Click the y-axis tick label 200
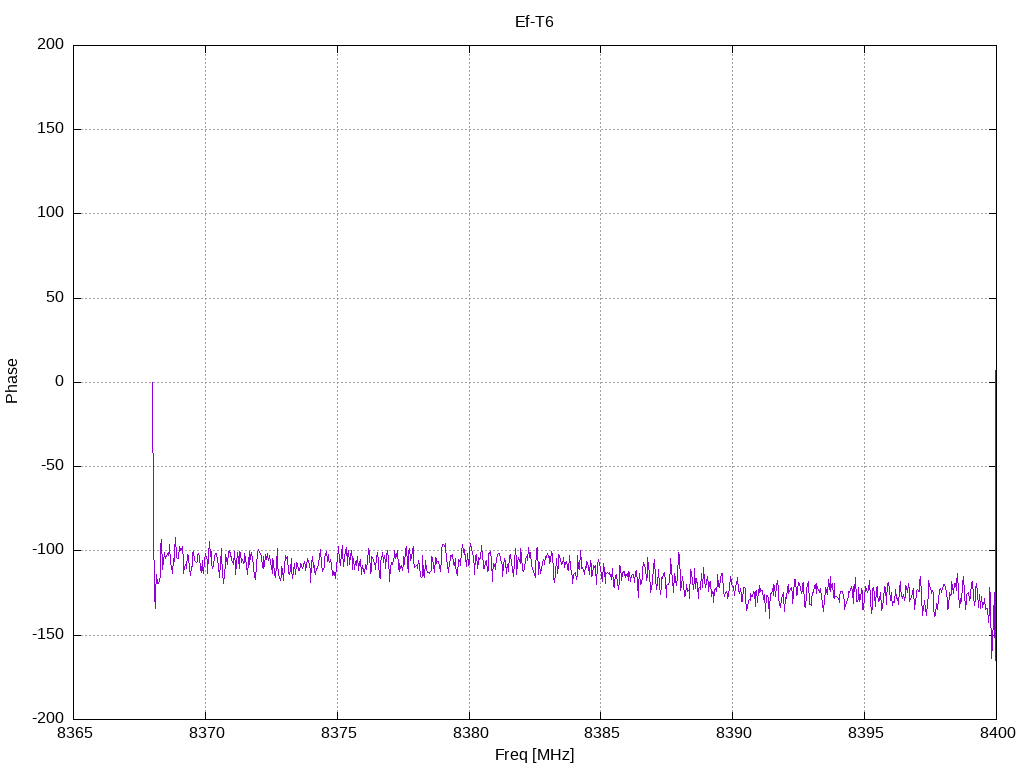The image size is (1024, 768). point(51,44)
